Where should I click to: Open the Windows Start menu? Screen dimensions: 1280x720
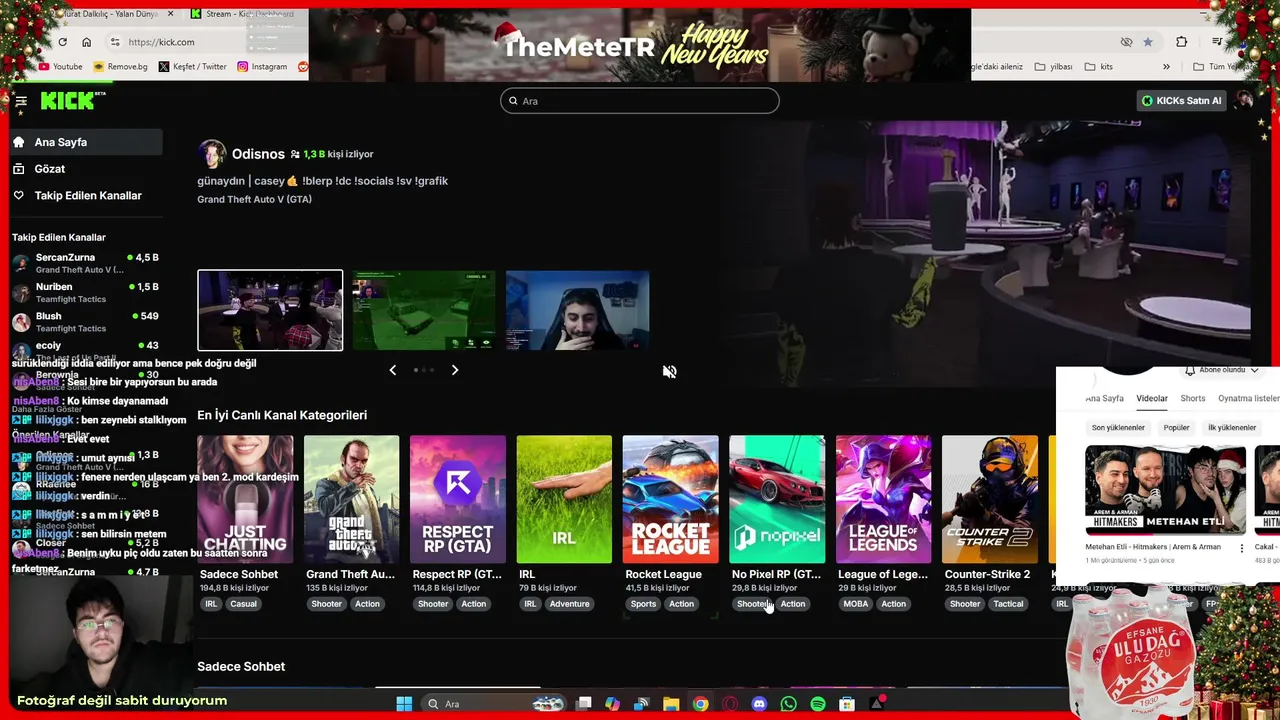click(404, 704)
